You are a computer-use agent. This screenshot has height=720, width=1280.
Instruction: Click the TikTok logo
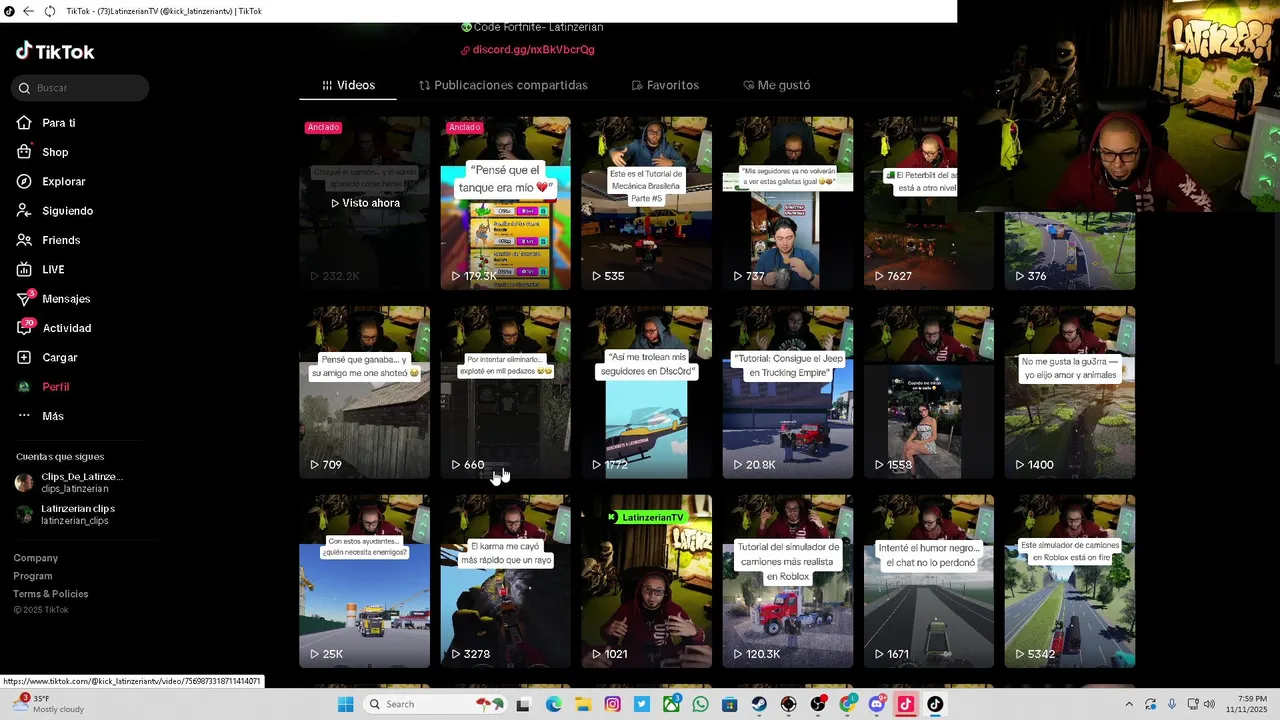click(55, 51)
